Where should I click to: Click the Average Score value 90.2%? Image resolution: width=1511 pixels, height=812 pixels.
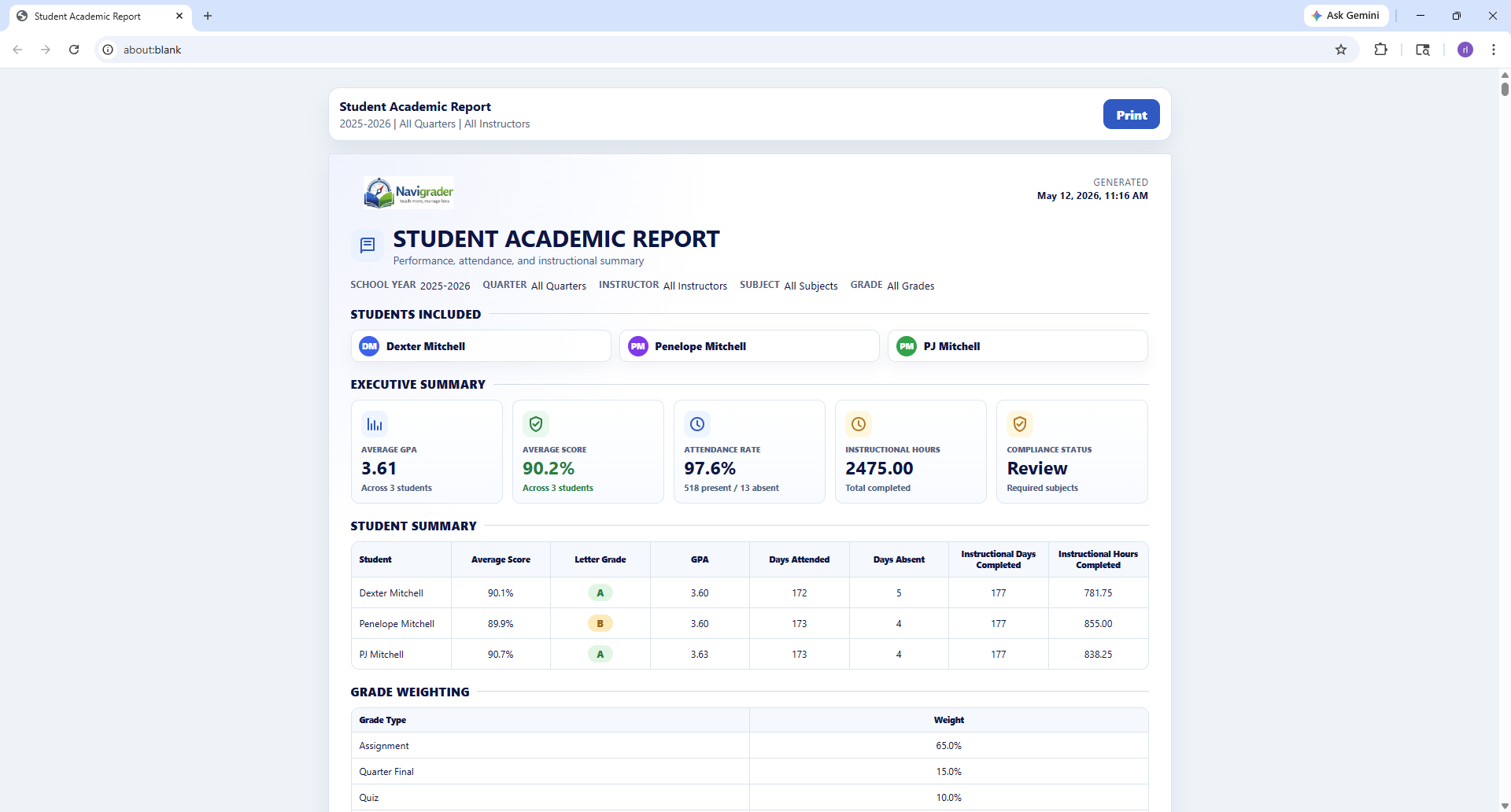[549, 468]
